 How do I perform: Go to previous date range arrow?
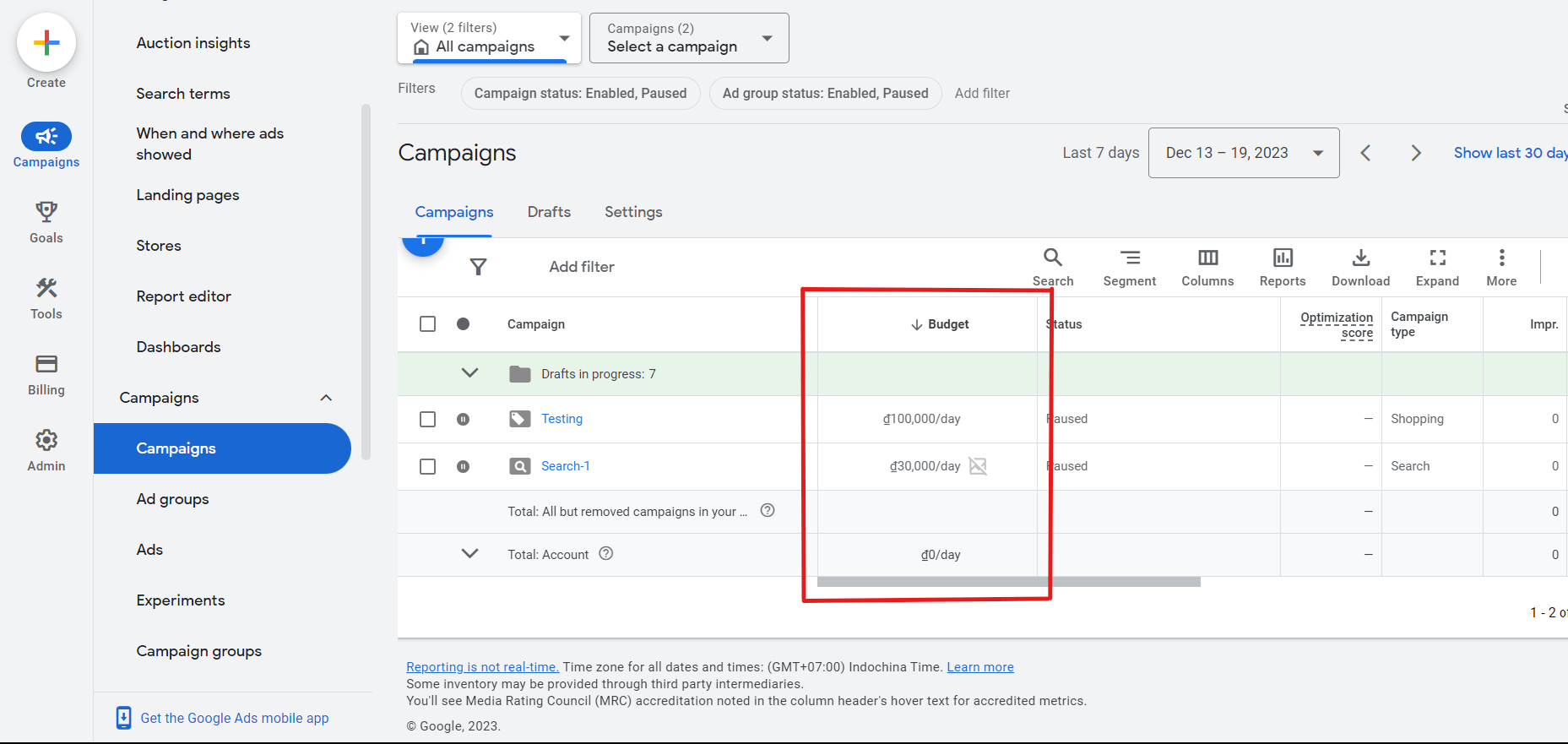pyautogui.click(x=1365, y=153)
